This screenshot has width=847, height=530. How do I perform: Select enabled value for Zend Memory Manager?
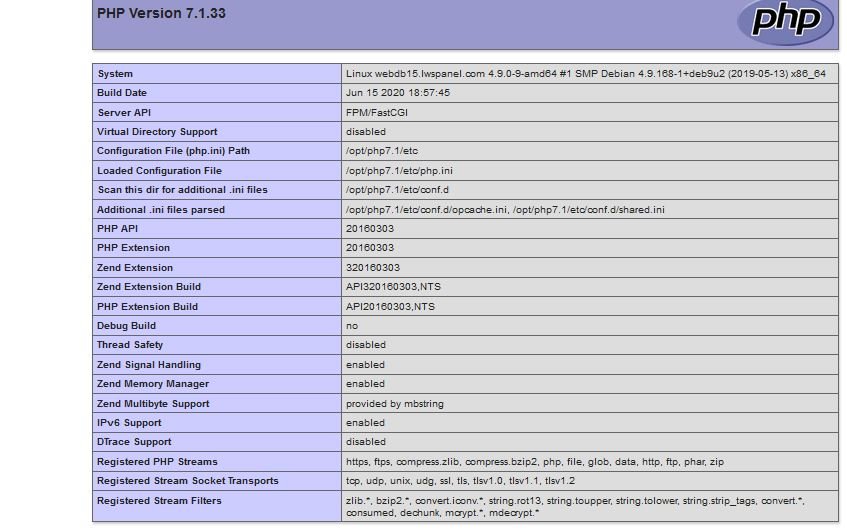coord(365,384)
